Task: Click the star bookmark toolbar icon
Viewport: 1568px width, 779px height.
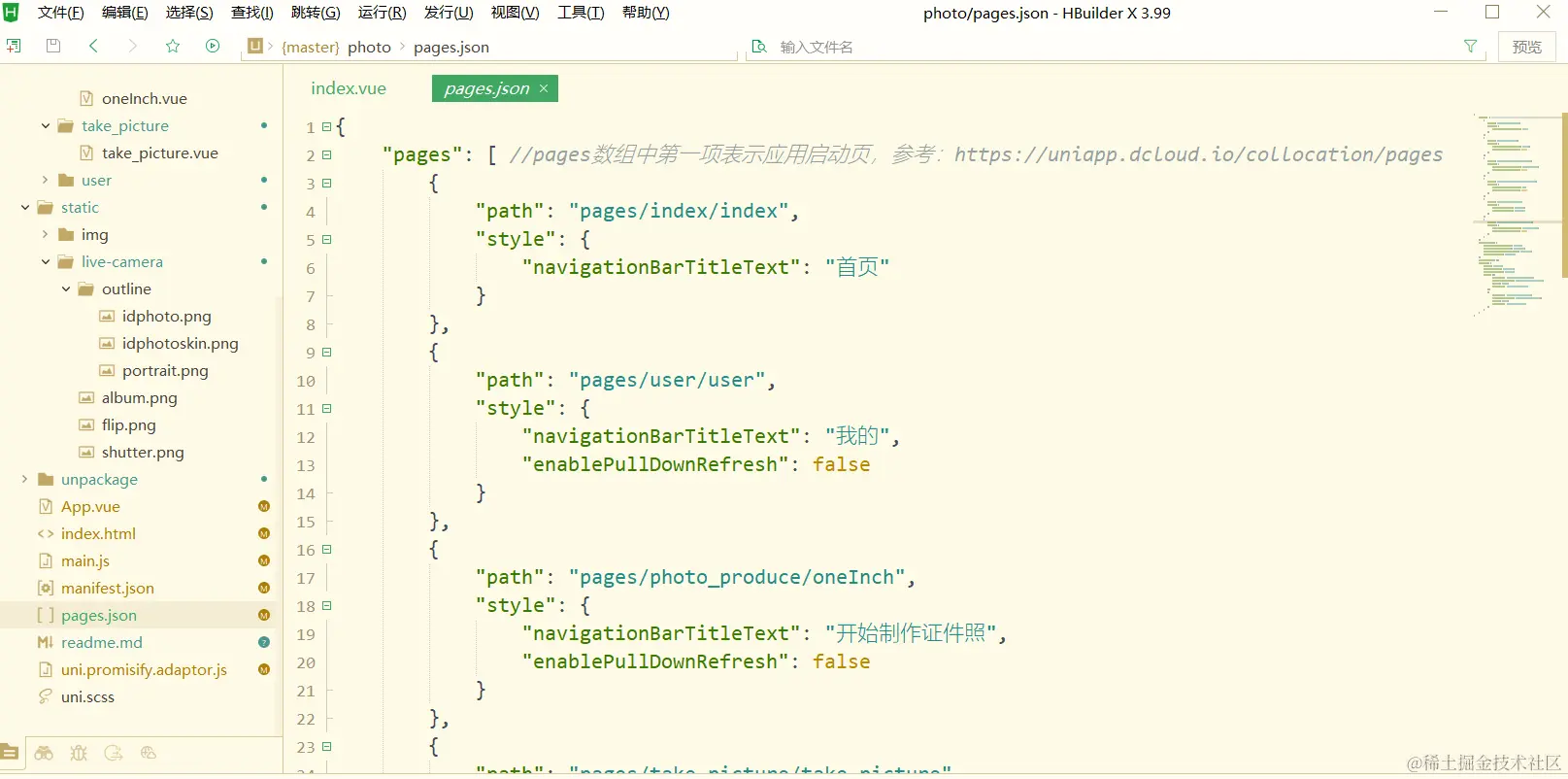Action: click(173, 46)
